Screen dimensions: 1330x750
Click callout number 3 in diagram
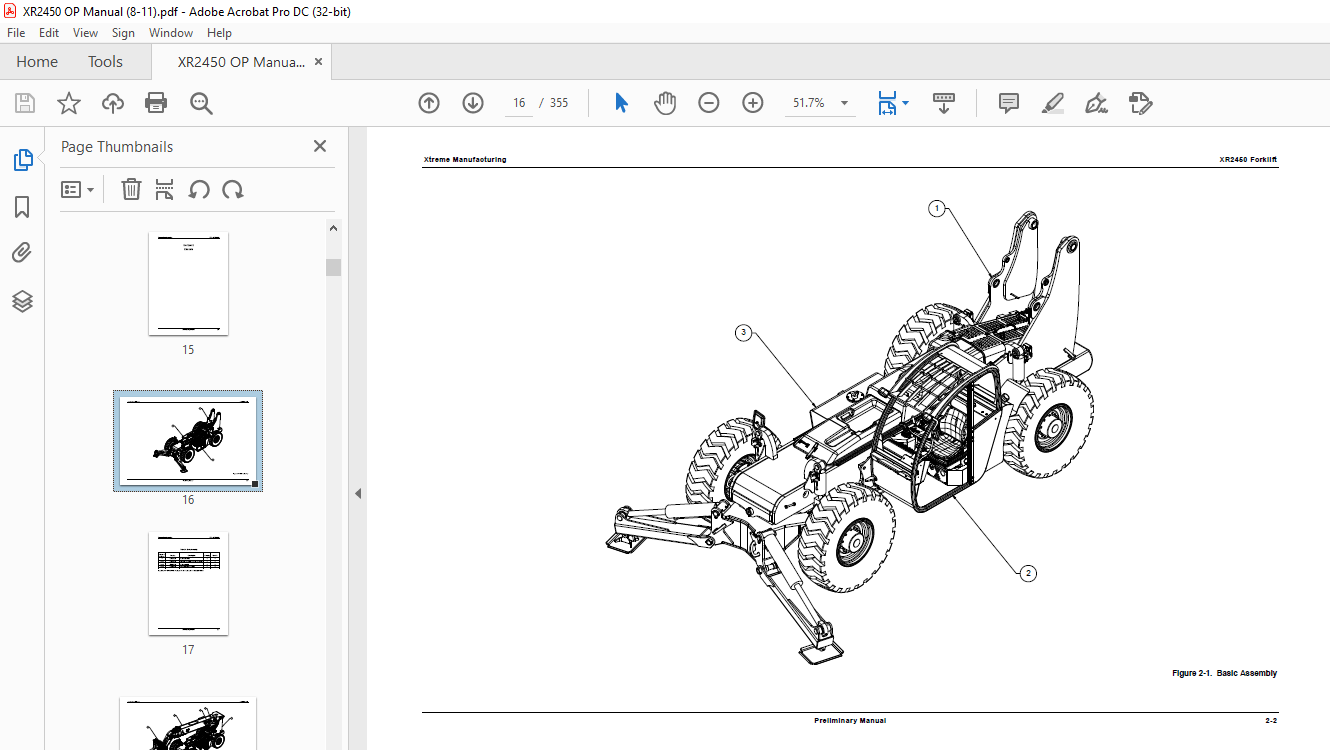tap(743, 333)
